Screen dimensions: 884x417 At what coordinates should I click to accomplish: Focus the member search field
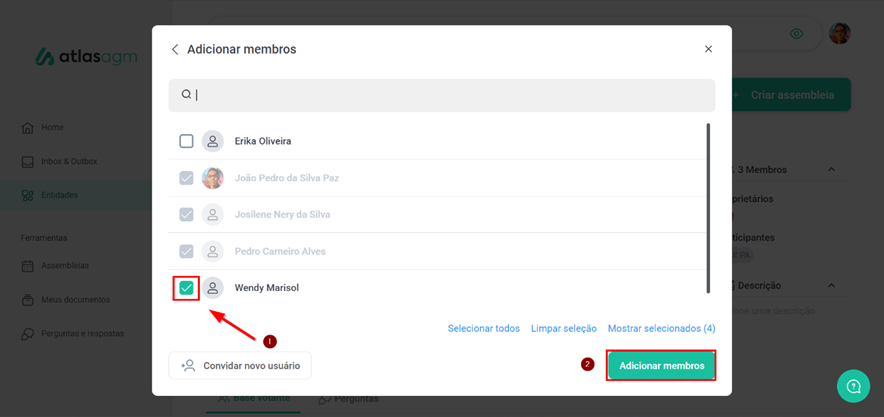450,95
